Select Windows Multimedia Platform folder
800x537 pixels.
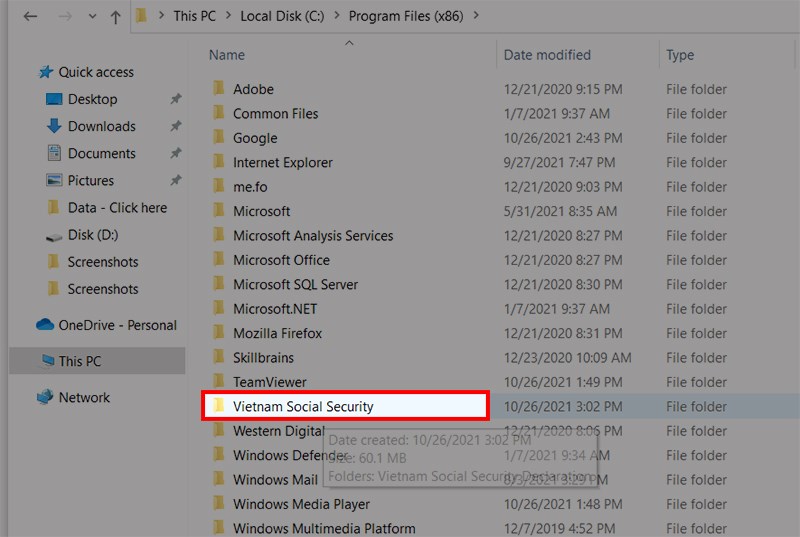(324, 528)
